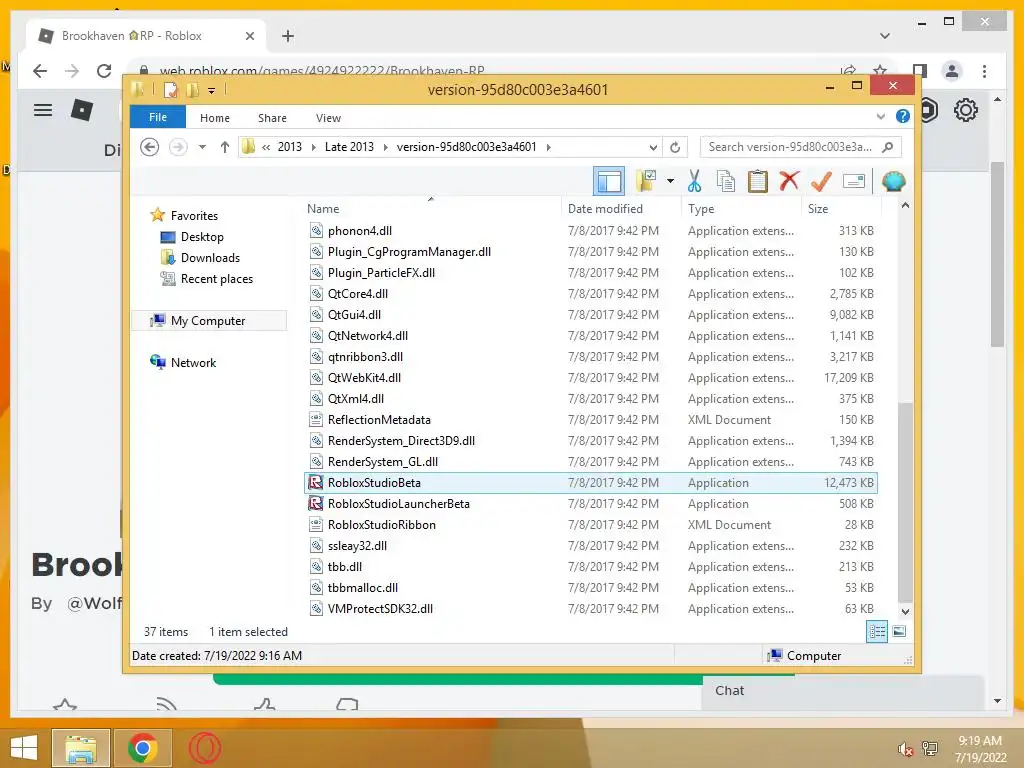This screenshot has width=1024, height=768.
Task: Select Network in navigation pane
Action: pyautogui.click(x=193, y=362)
